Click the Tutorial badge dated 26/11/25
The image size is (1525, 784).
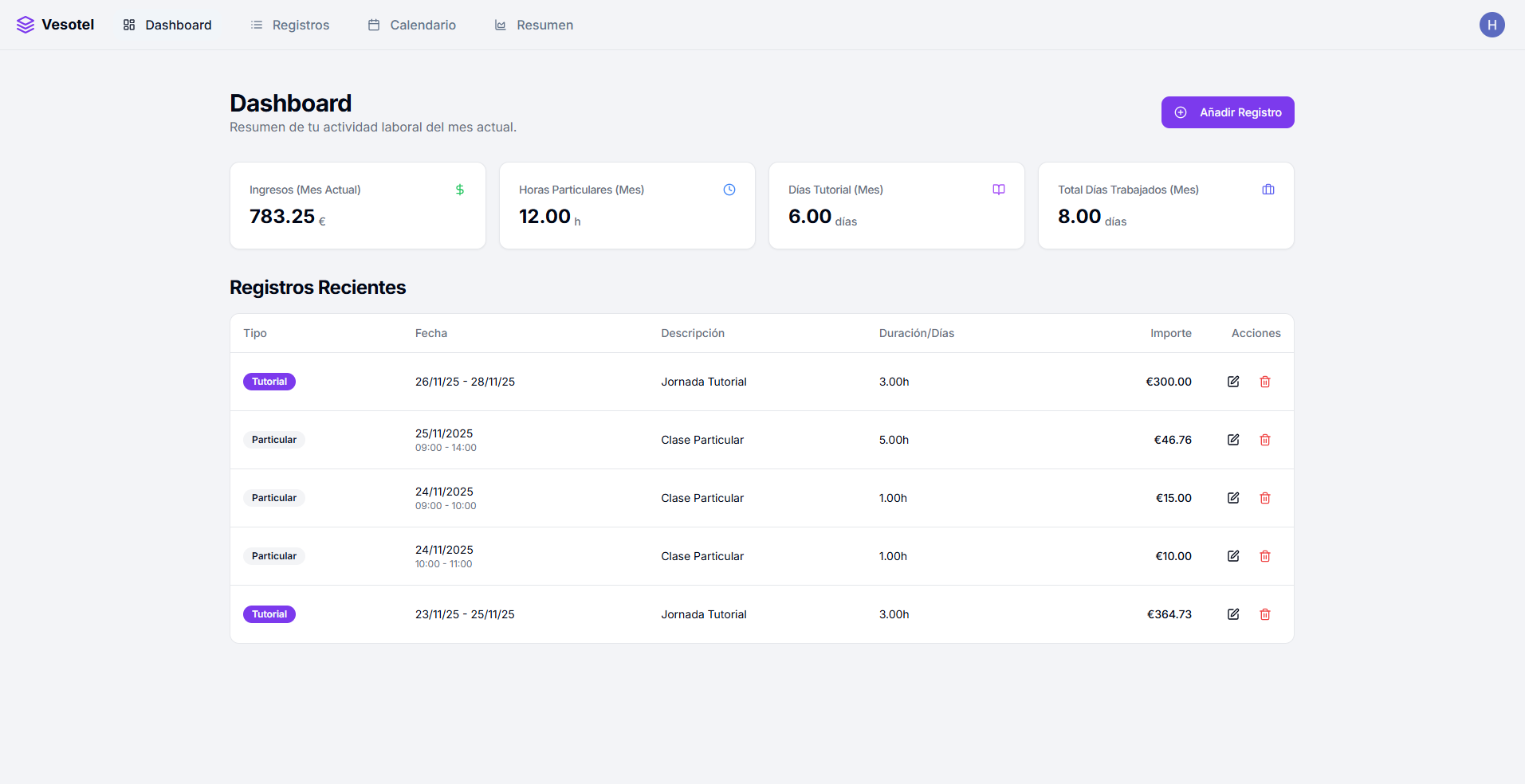[269, 382]
